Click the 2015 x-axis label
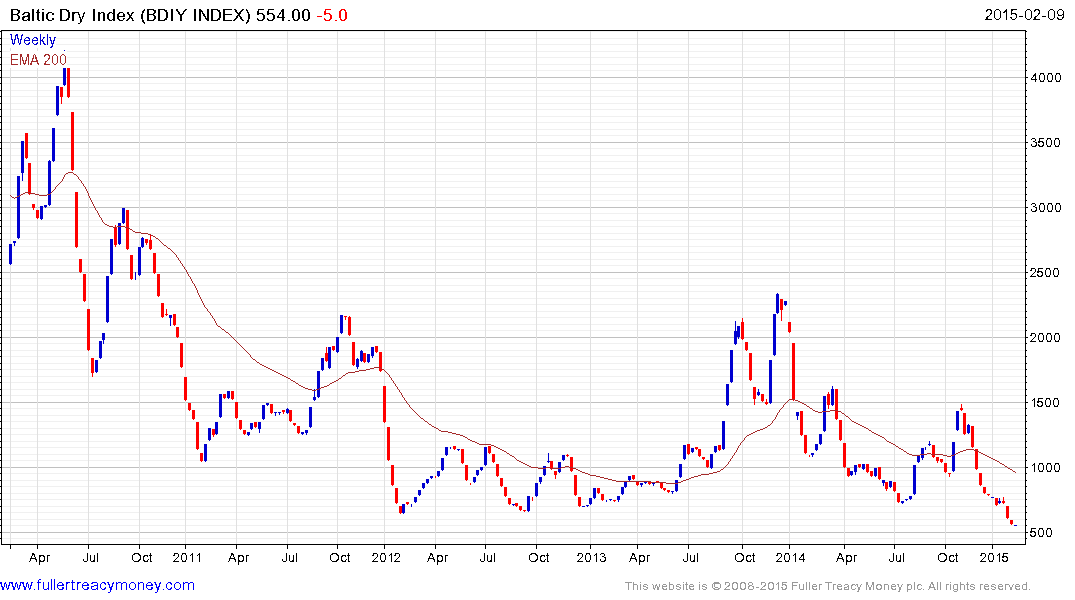 [x=993, y=557]
